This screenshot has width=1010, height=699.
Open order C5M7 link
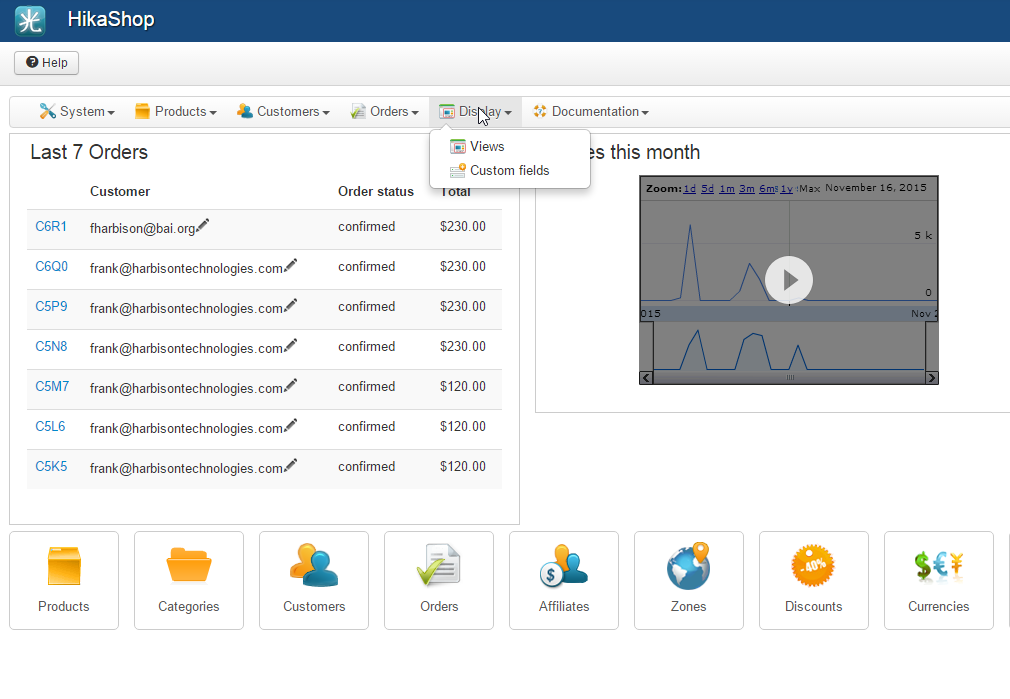tap(51, 387)
